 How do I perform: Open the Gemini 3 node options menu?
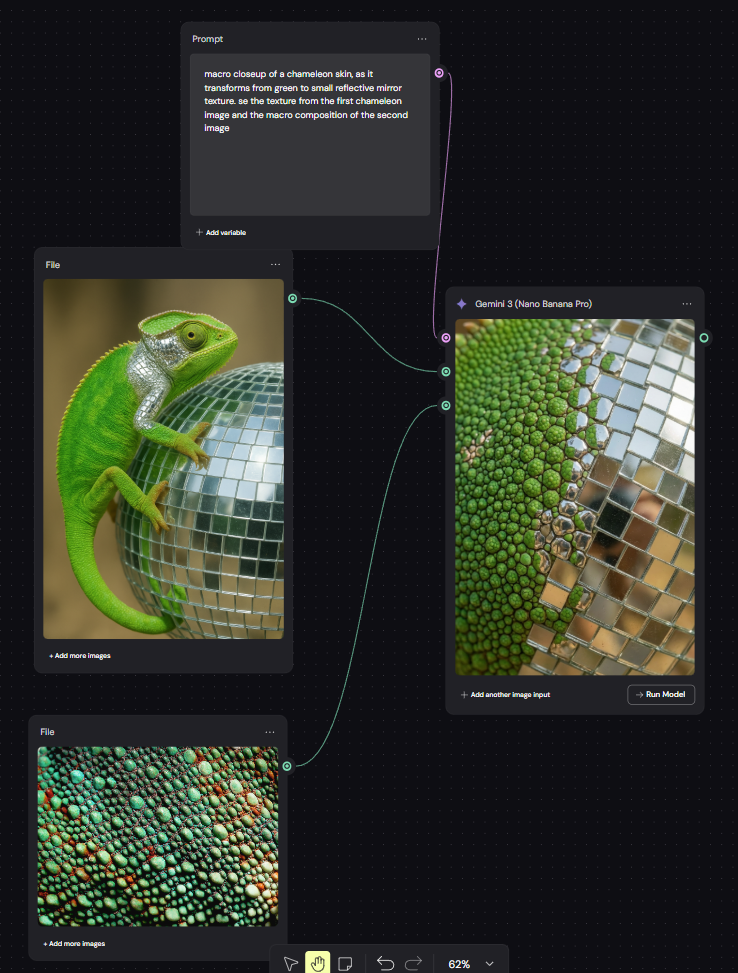[686, 303]
